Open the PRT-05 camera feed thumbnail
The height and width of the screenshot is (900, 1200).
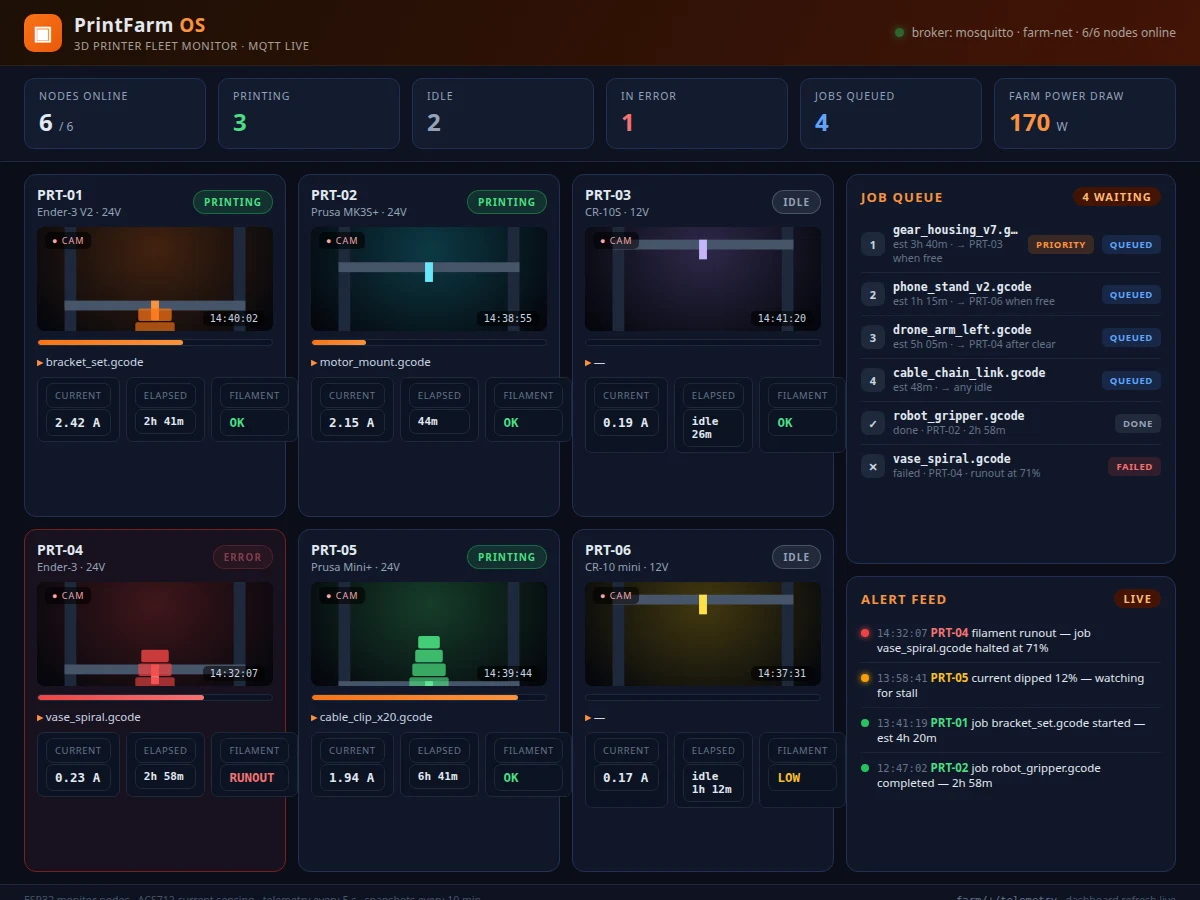pos(429,634)
